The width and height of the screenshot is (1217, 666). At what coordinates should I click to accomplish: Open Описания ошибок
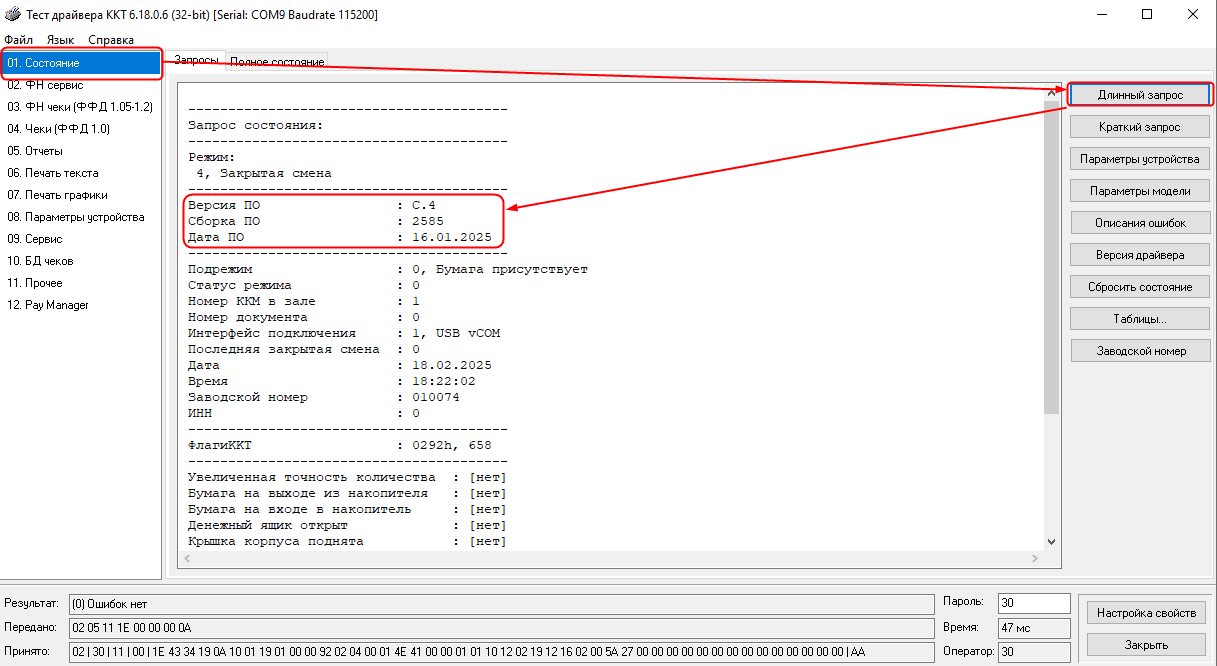tap(1139, 223)
